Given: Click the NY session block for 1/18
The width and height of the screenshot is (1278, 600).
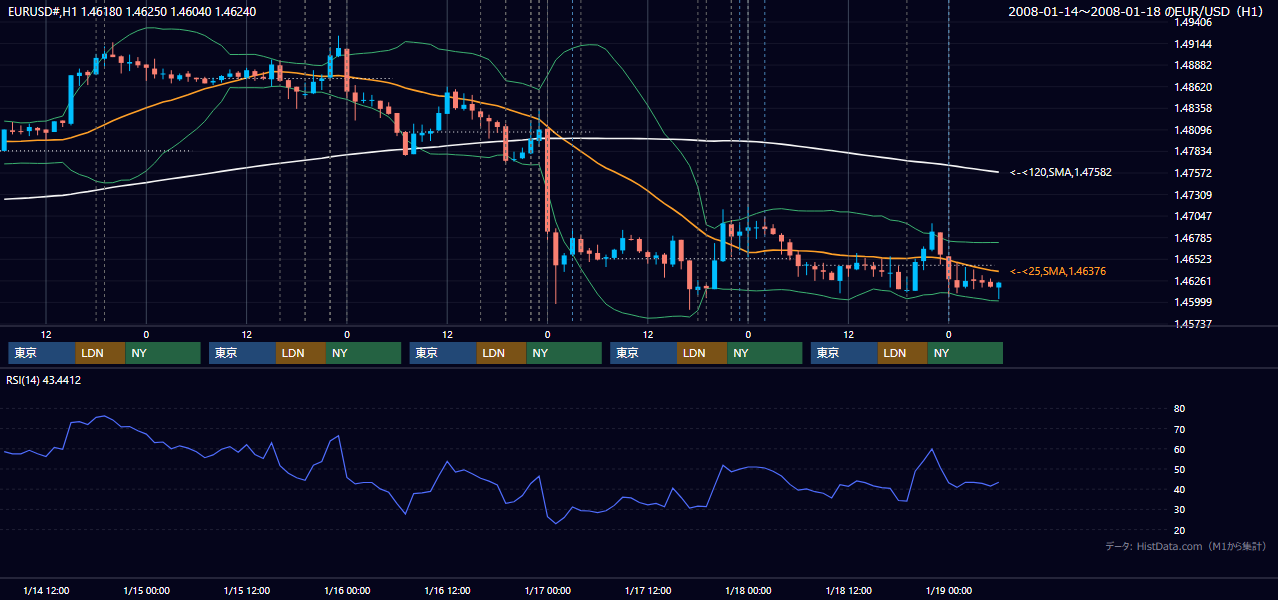Looking at the screenshot, I should 965,353.
